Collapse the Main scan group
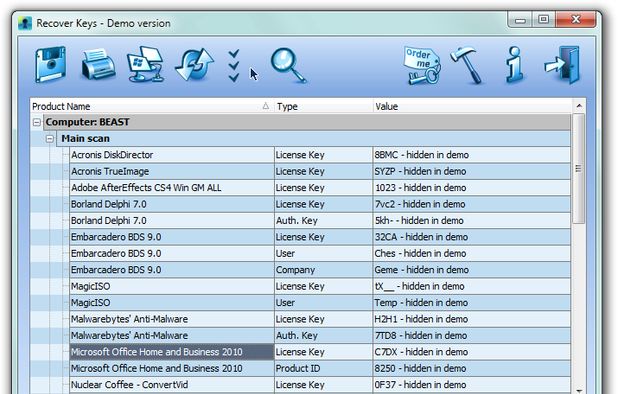 click(50, 139)
